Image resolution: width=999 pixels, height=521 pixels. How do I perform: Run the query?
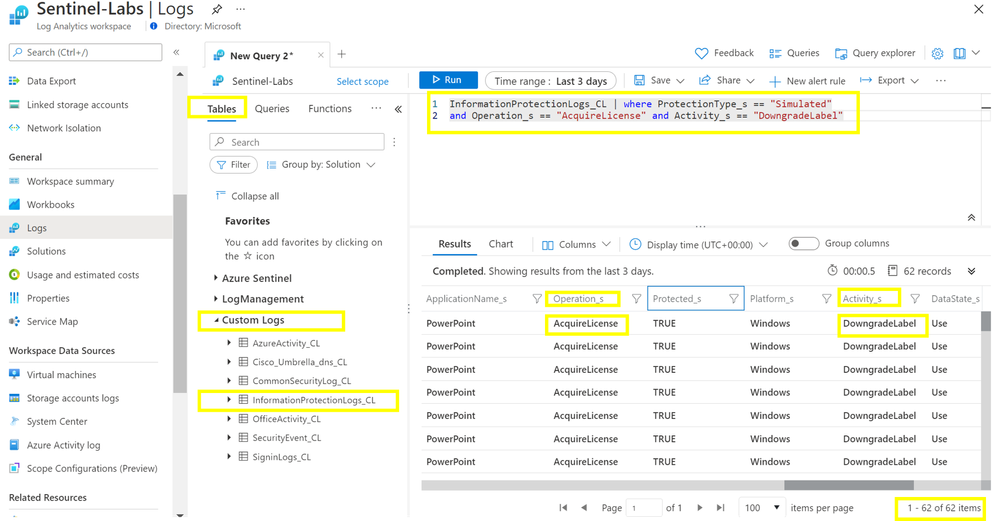click(449, 80)
